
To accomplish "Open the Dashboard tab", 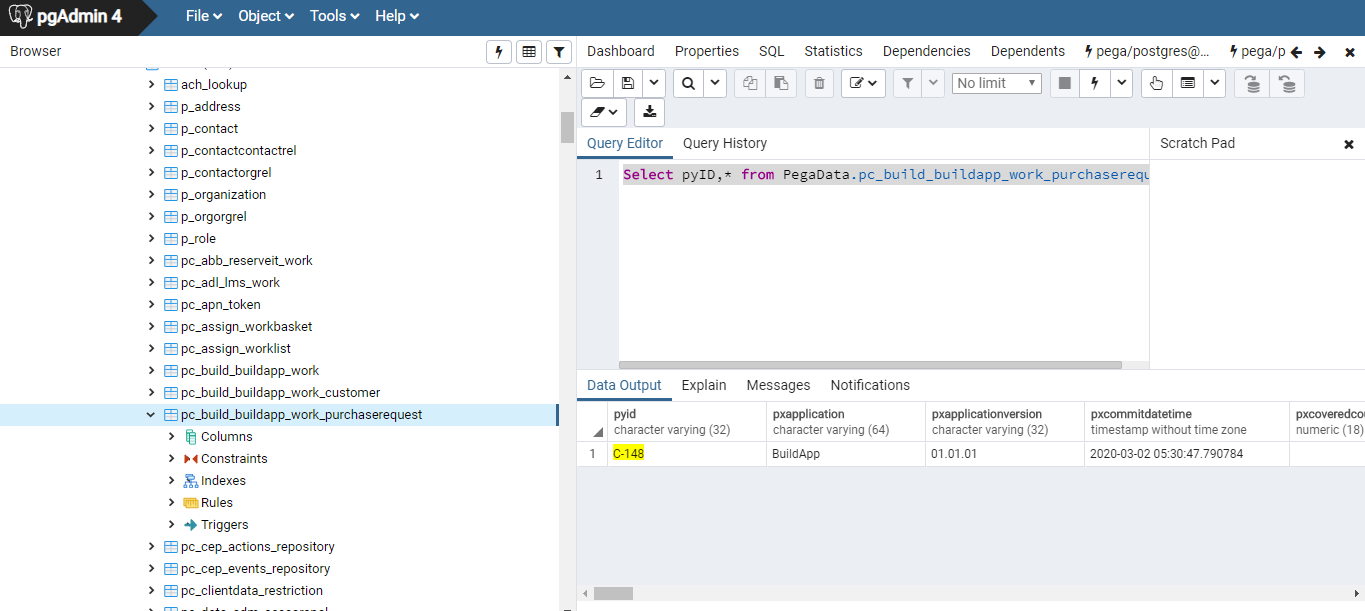I will pyautogui.click(x=620, y=50).
